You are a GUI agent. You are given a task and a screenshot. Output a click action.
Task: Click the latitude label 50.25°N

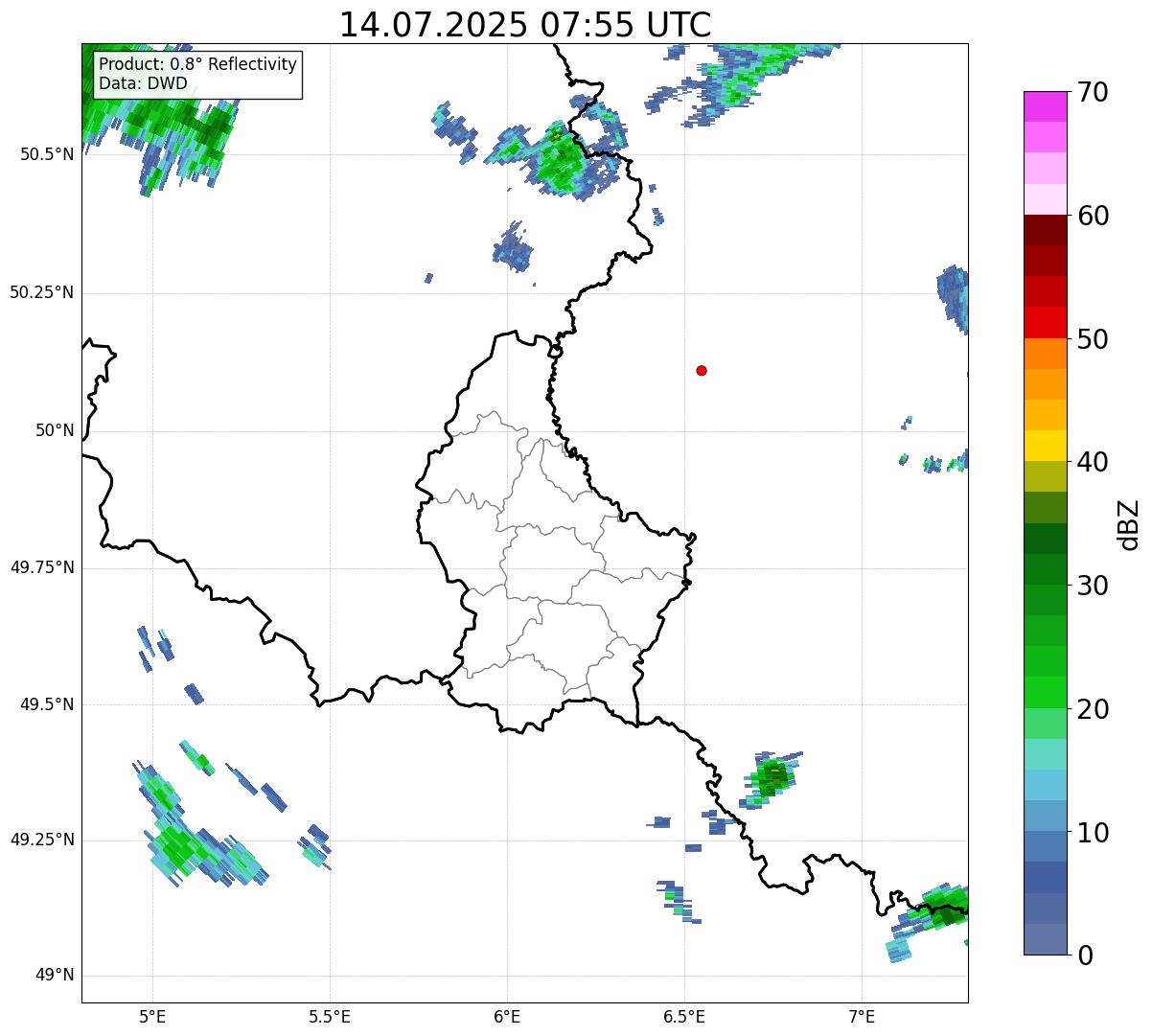coord(41,292)
